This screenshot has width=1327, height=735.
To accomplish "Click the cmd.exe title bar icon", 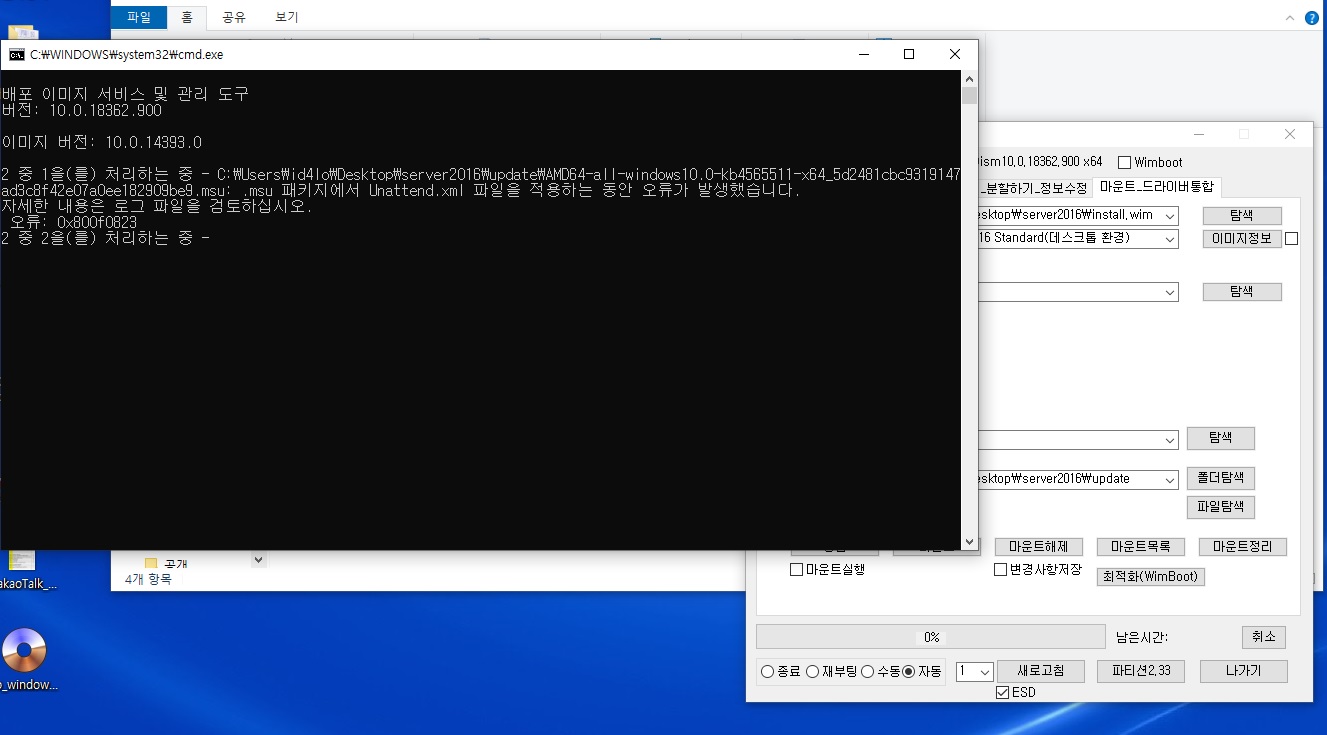I will pyautogui.click(x=16, y=55).
